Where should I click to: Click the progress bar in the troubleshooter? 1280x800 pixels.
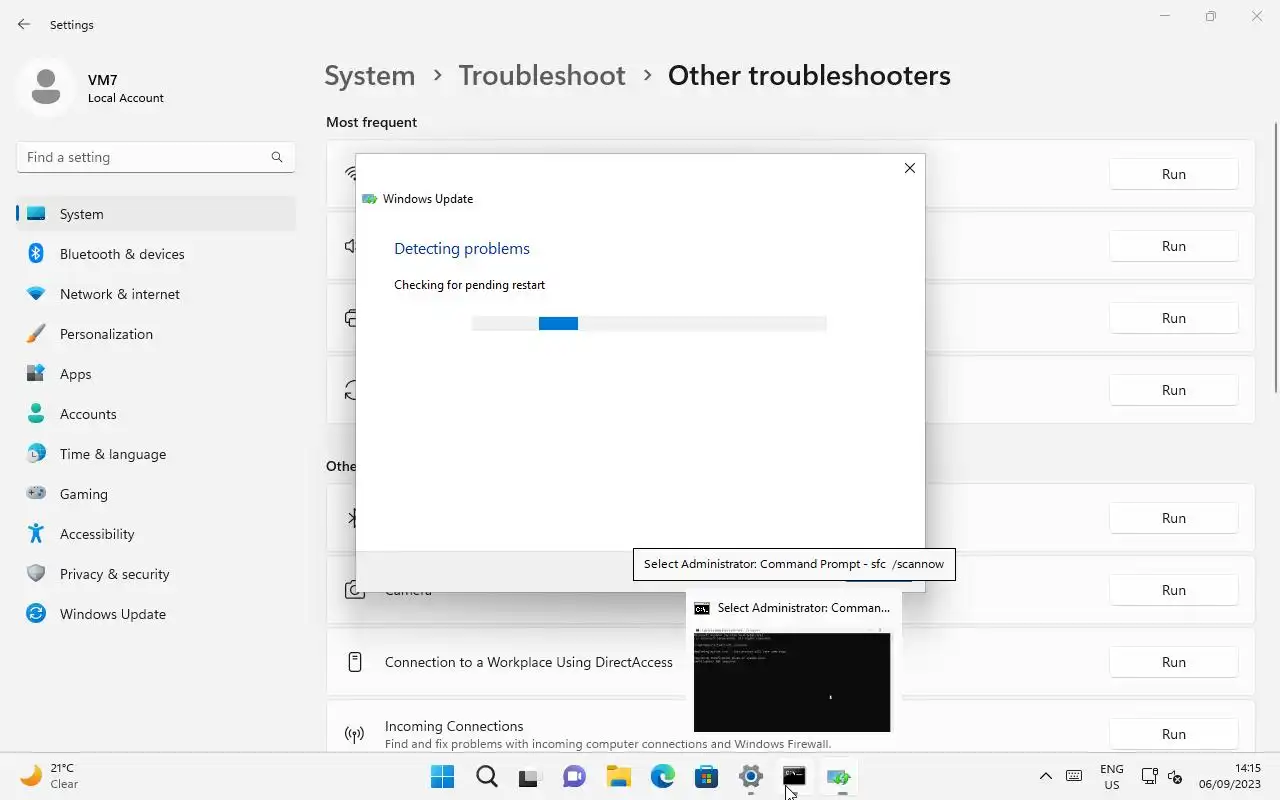(649, 323)
